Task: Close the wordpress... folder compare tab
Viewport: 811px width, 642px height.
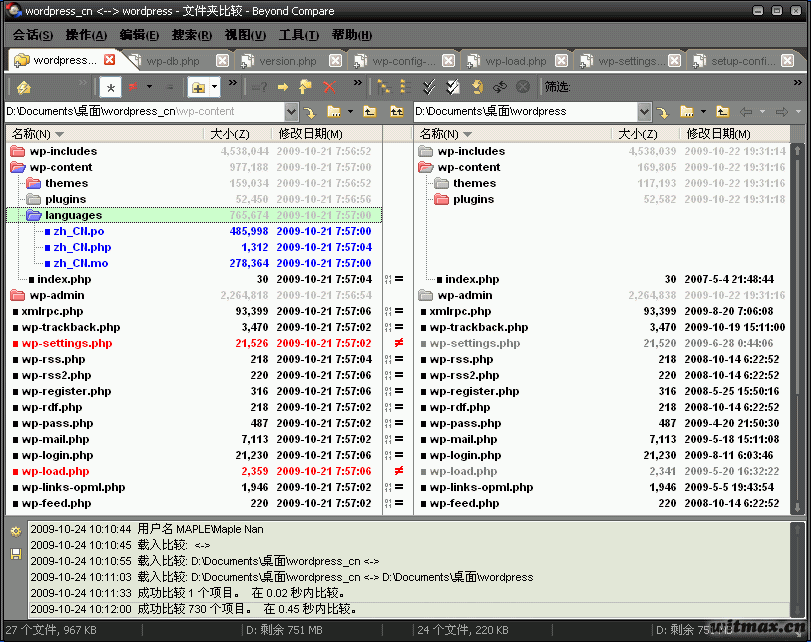Action: point(110,59)
